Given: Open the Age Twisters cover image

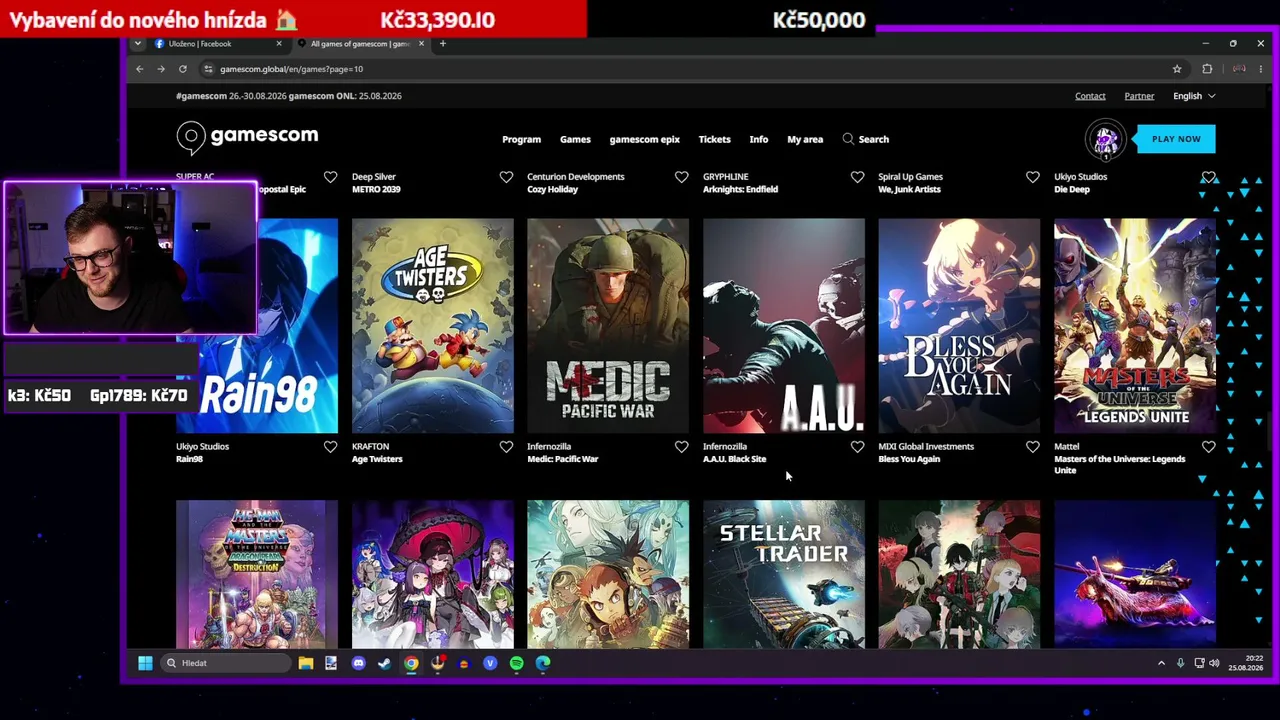Looking at the screenshot, I should tap(433, 326).
